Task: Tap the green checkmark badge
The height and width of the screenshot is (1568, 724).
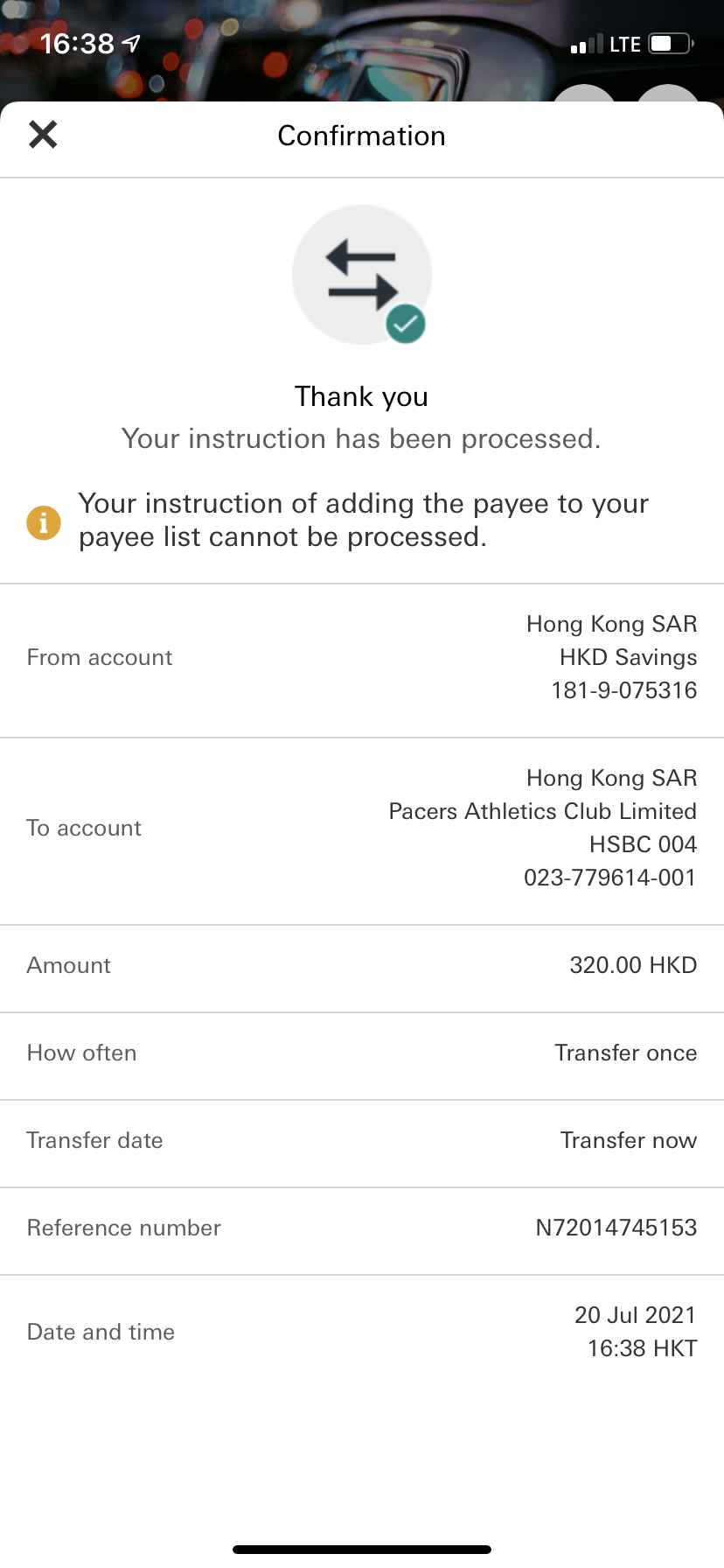Action: (406, 325)
